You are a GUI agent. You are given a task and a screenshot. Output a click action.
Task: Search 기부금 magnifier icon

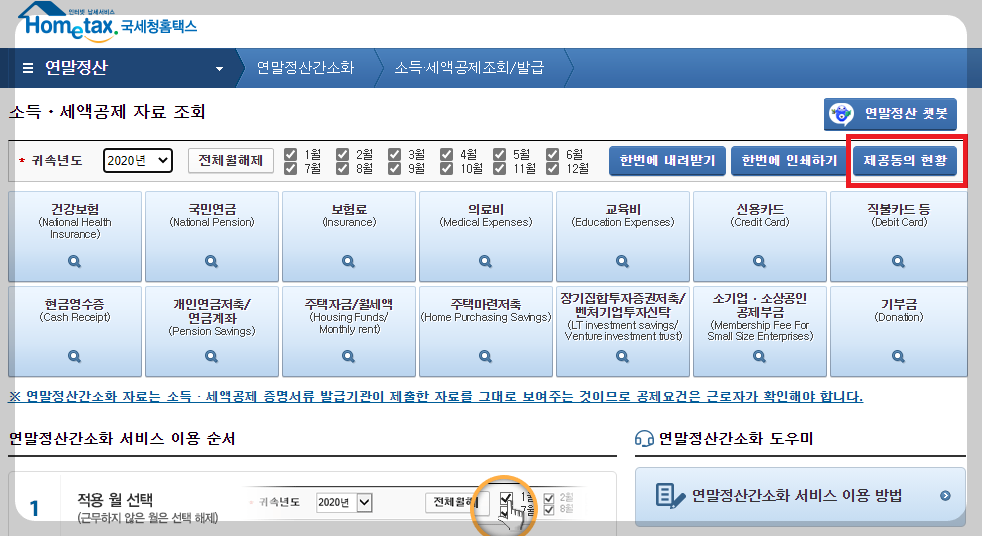[899, 357]
